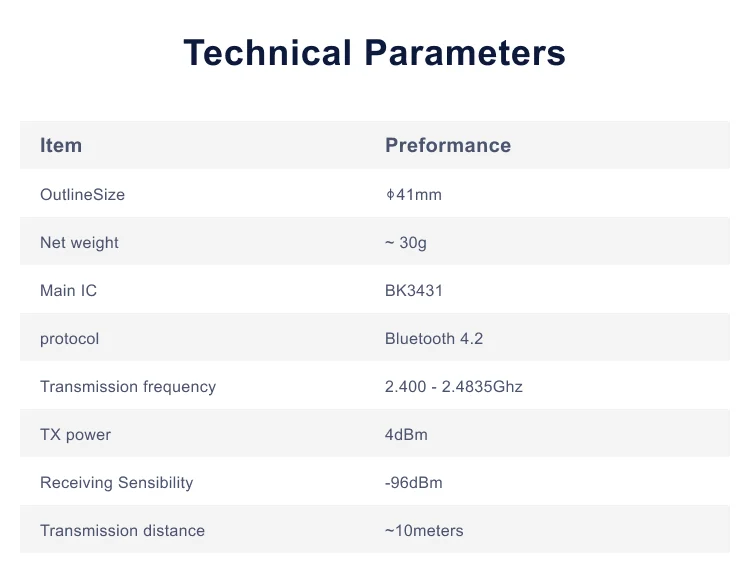The height and width of the screenshot is (583, 750).
Task: Select the TX power label
Action: (75, 434)
